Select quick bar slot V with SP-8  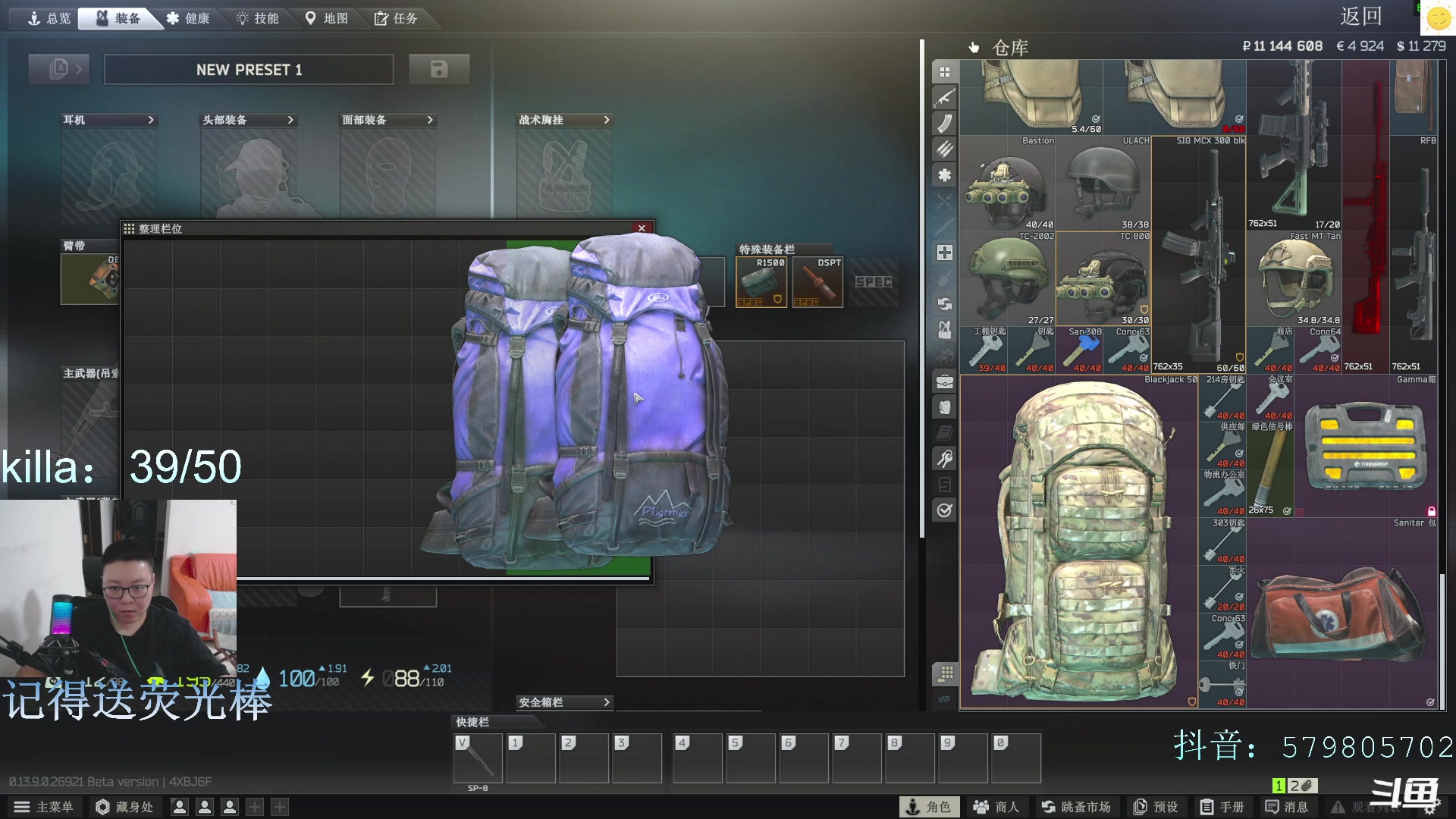click(x=478, y=758)
